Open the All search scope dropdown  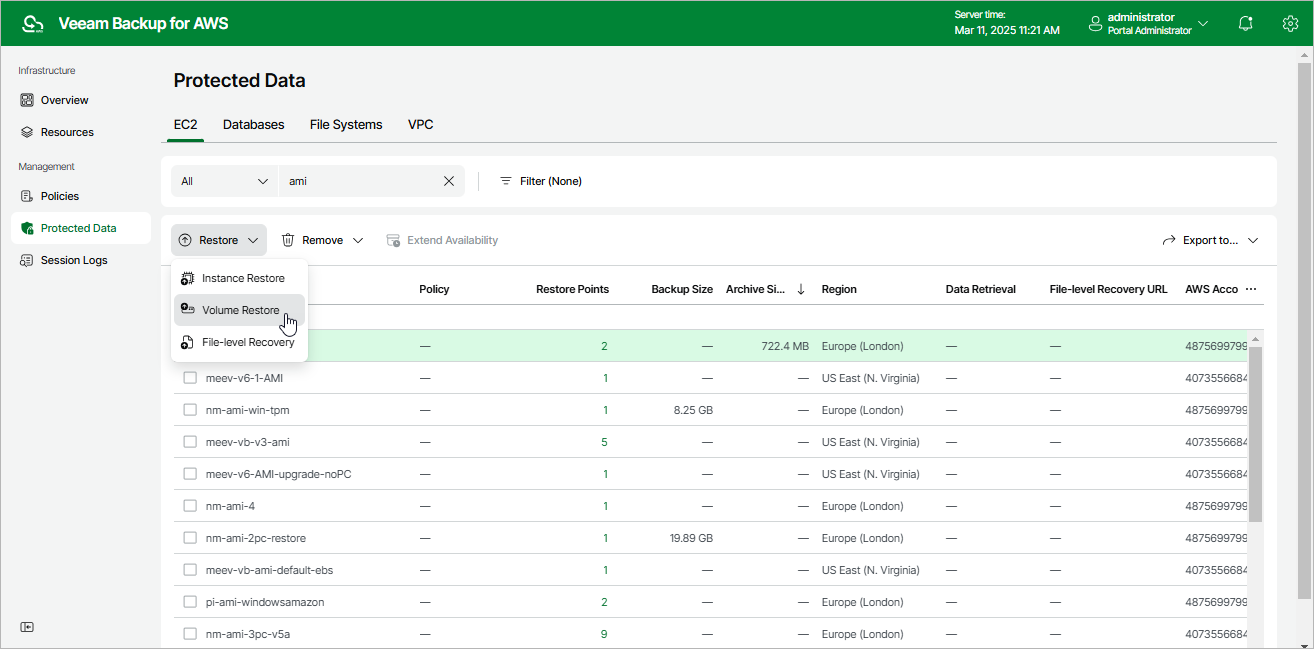tap(224, 181)
